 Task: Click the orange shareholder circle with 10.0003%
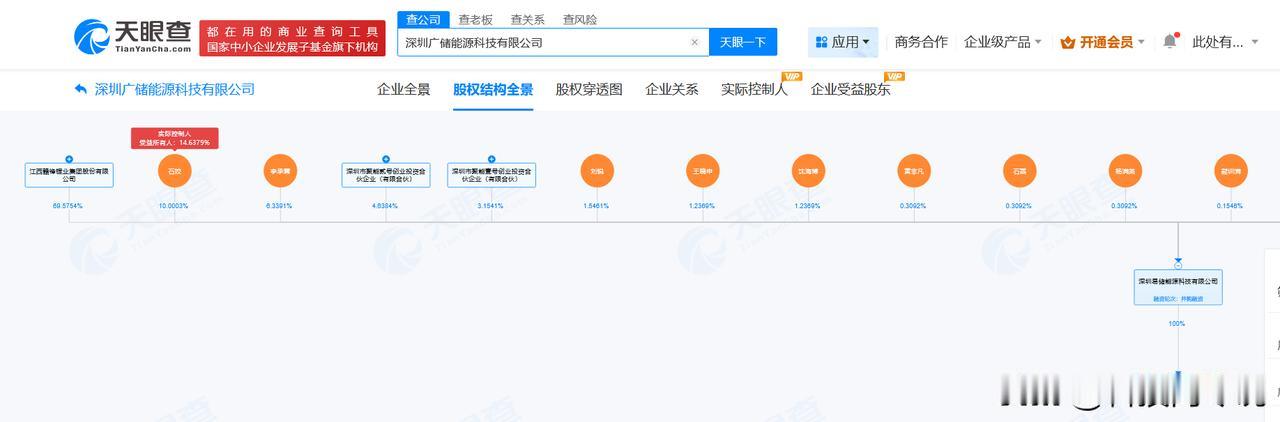pos(175,171)
